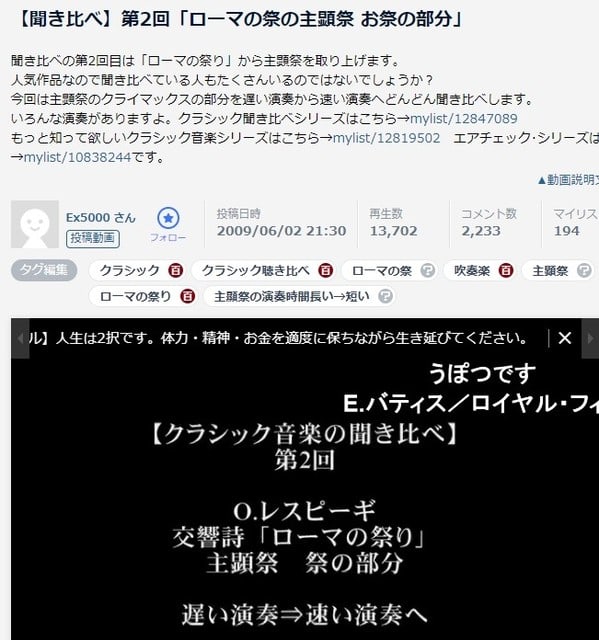
Task: Open dictionary icon beside クラシック聴き比べ tag
Action: pyautogui.click(x=326, y=271)
